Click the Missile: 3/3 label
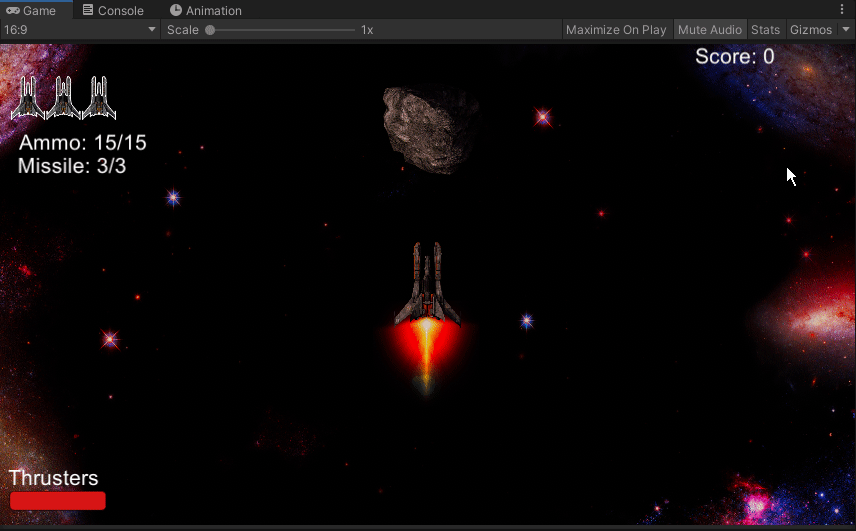 72,166
